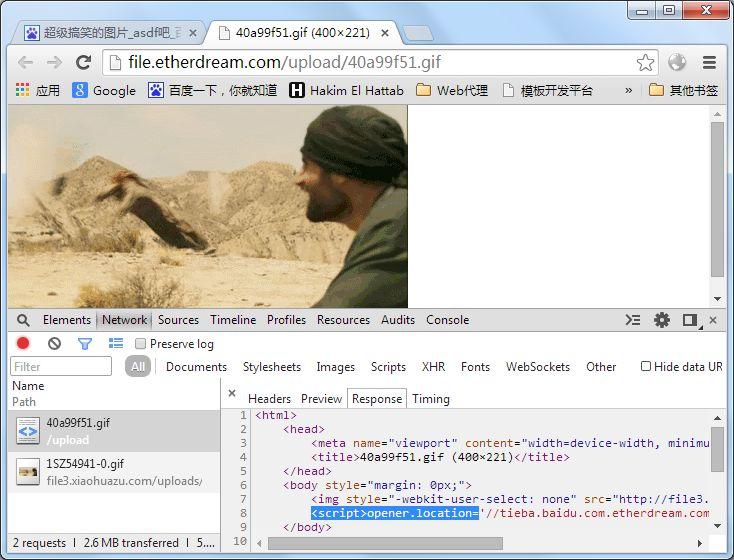Toggle the DevTools dock side button
734x560 pixels.
690,320
